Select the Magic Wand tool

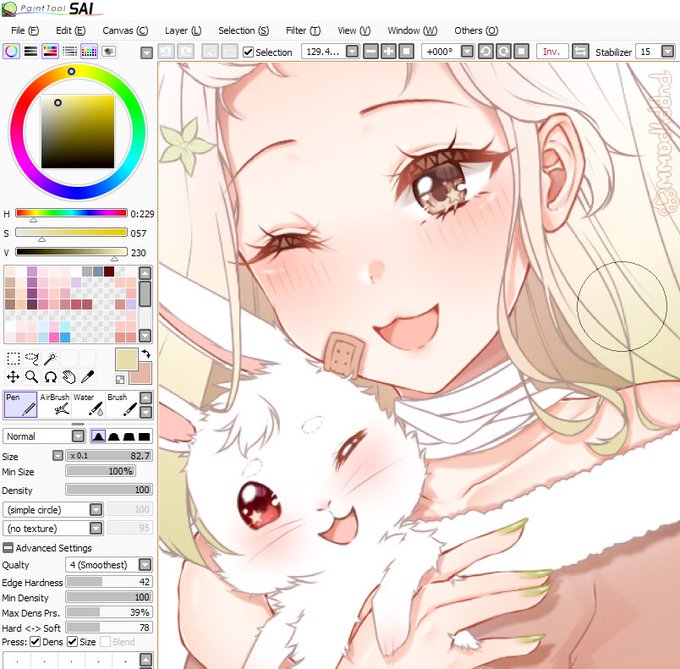pyautogui.click(x=50, y=359)
